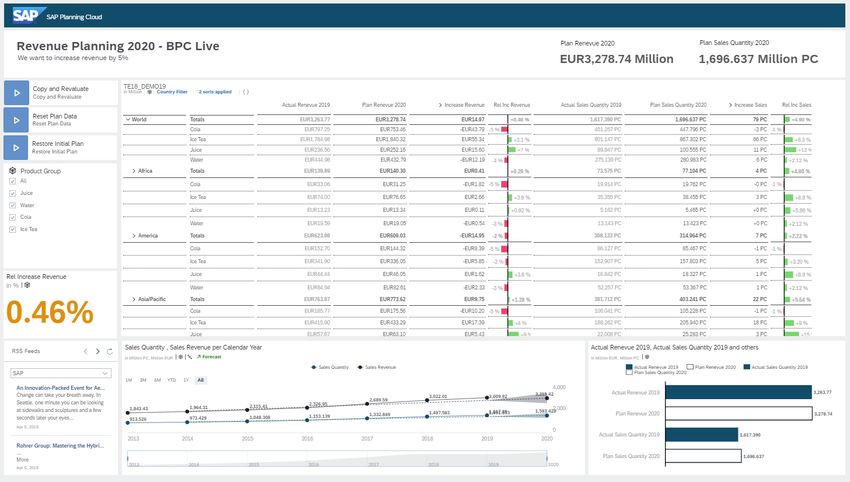Click the Plan Revenue 2020 bar in chart
850x482 pixels.
(739, 414)
